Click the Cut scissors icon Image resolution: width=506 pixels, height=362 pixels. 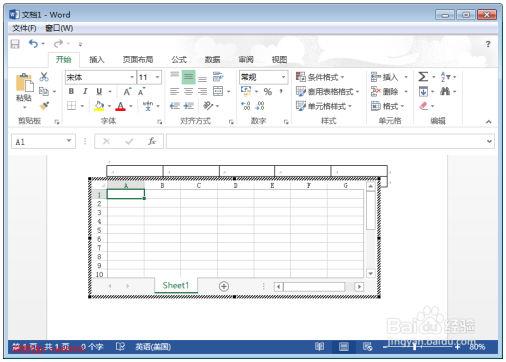(x=44, y=77)
